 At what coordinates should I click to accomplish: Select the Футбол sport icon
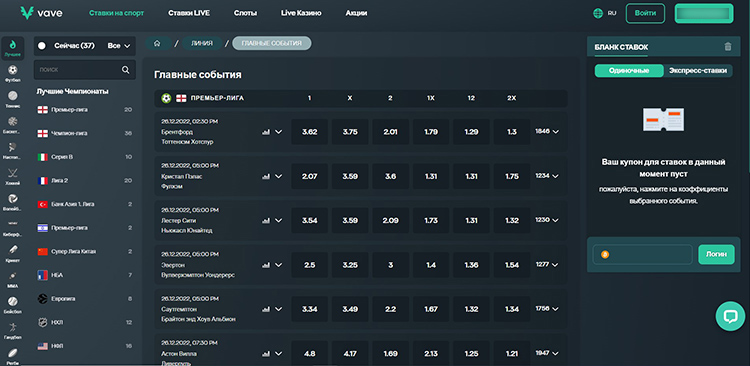pyautogui.click(x=12, y=70)
